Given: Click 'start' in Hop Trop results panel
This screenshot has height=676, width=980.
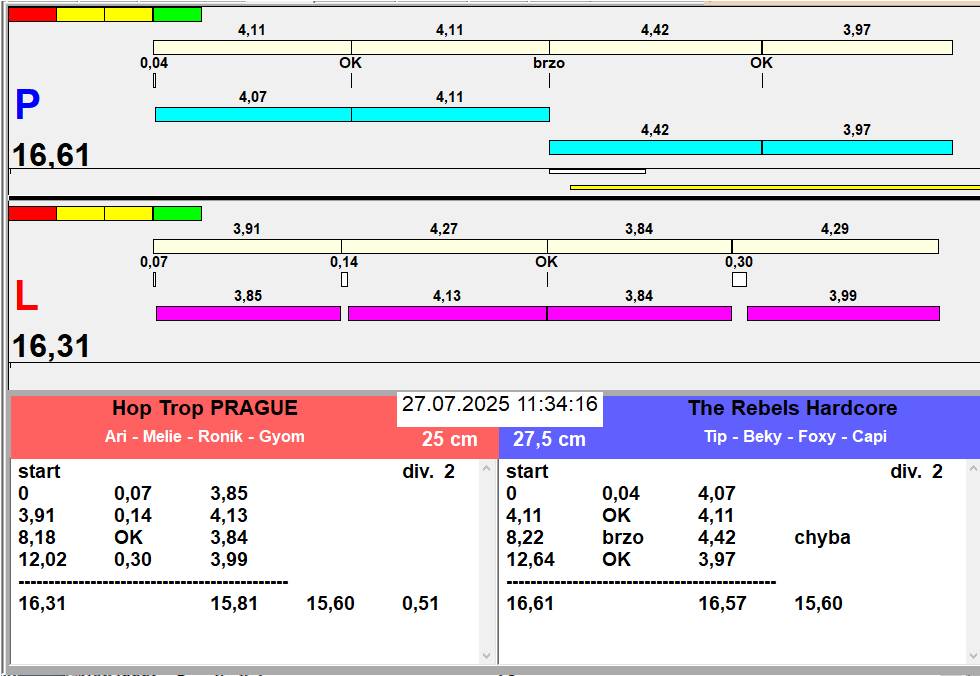Looking at the screenshot, I should [39, 471].
